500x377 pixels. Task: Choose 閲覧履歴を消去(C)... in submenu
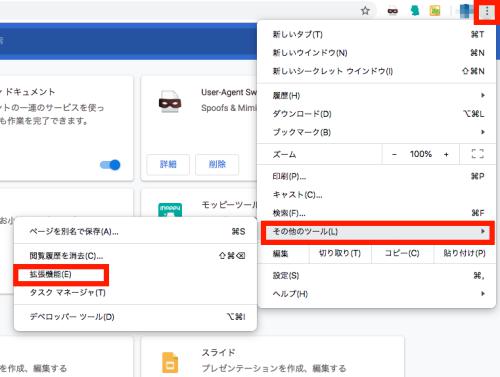point(135,256)
